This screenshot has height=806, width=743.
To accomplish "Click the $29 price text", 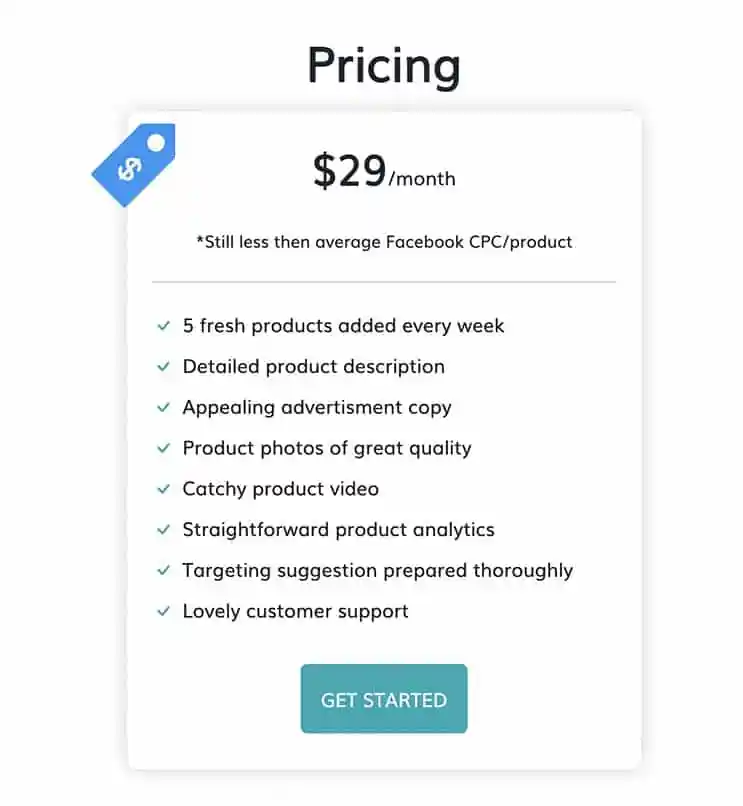I will pos(350,171).
